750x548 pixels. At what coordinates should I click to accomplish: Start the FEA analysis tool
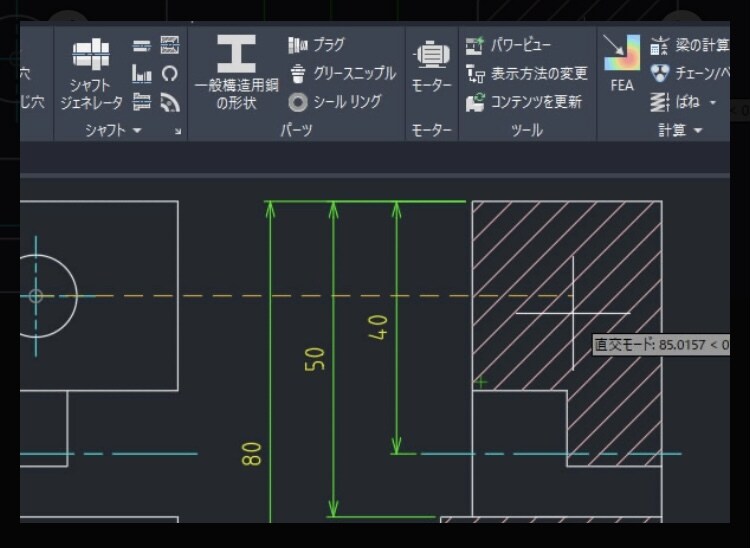pos(622,64)
